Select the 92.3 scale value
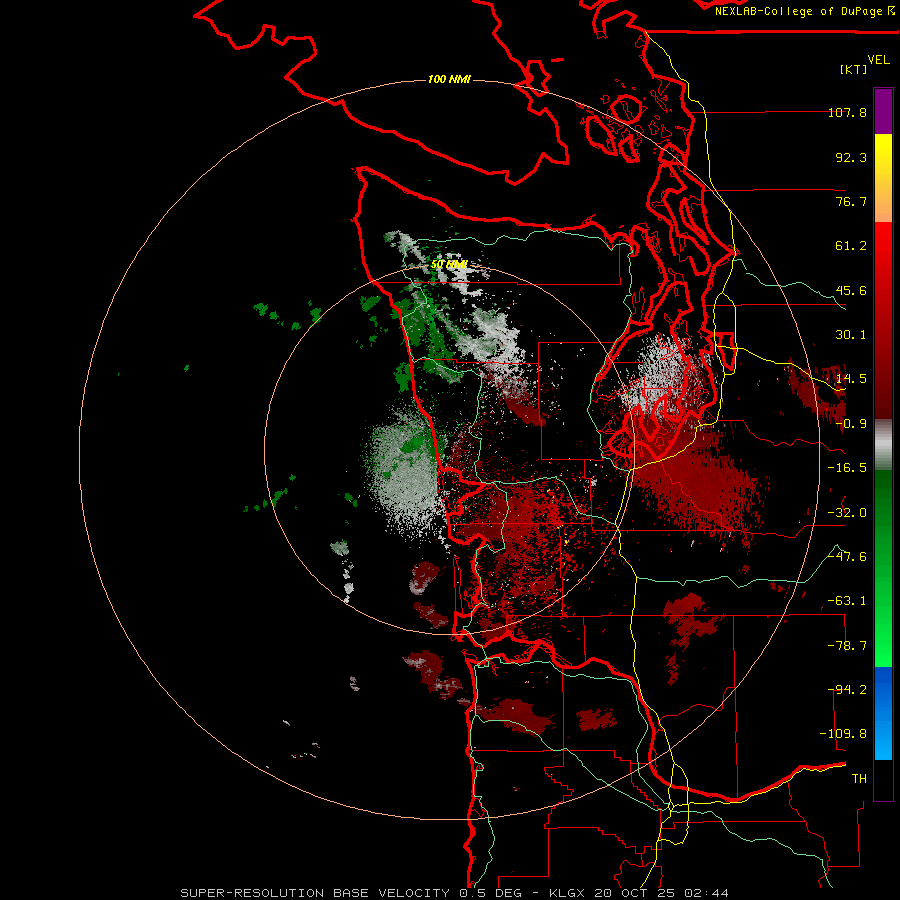Viewport: 900px width, 900px height. (851, 157)
